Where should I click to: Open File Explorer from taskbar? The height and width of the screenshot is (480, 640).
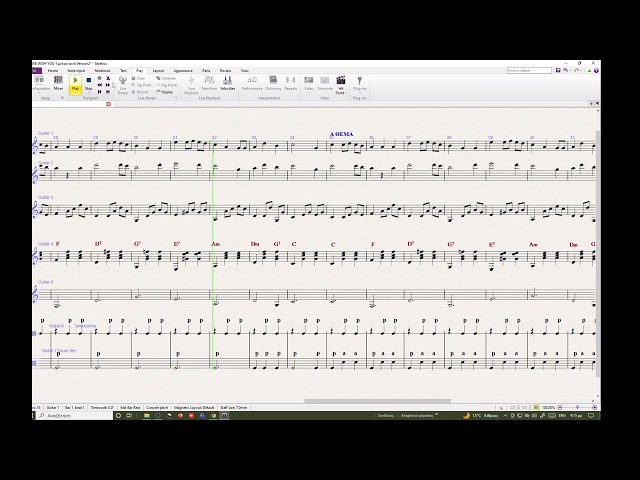[x=147, y=416]
